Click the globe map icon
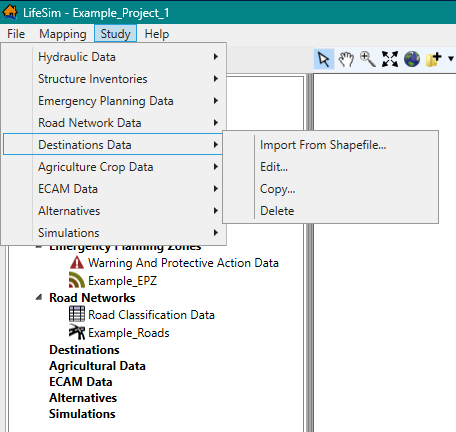Viewport: 456px width, 432px height. 412,59
